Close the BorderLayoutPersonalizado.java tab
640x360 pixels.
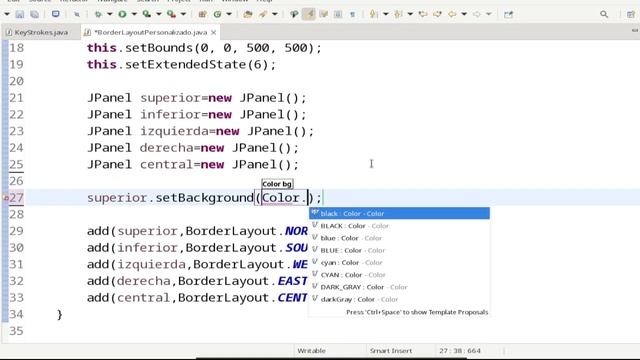[x=213, y=32]
